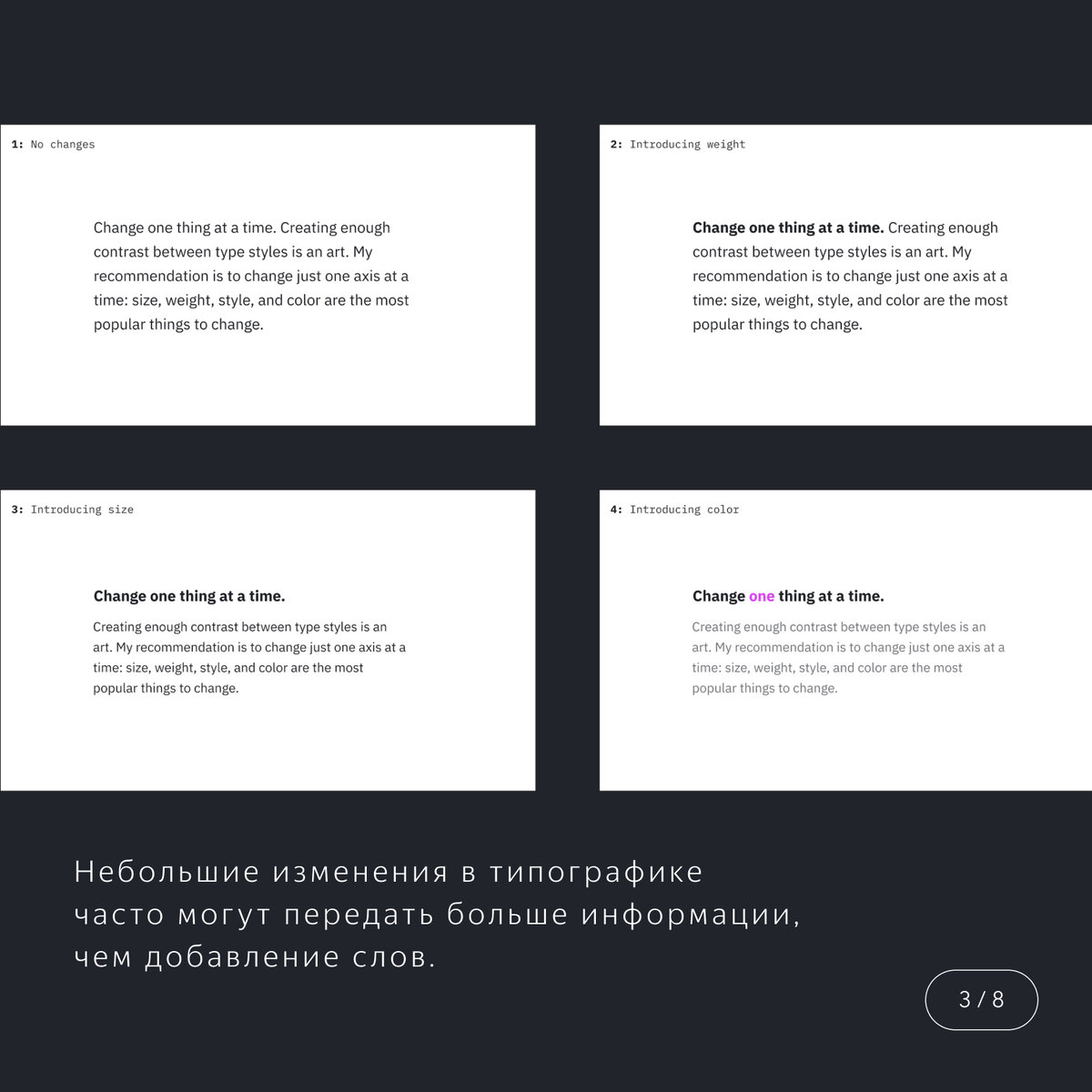
Task: Click the '4: Introducing color' label text
Action: pos(674,510)
